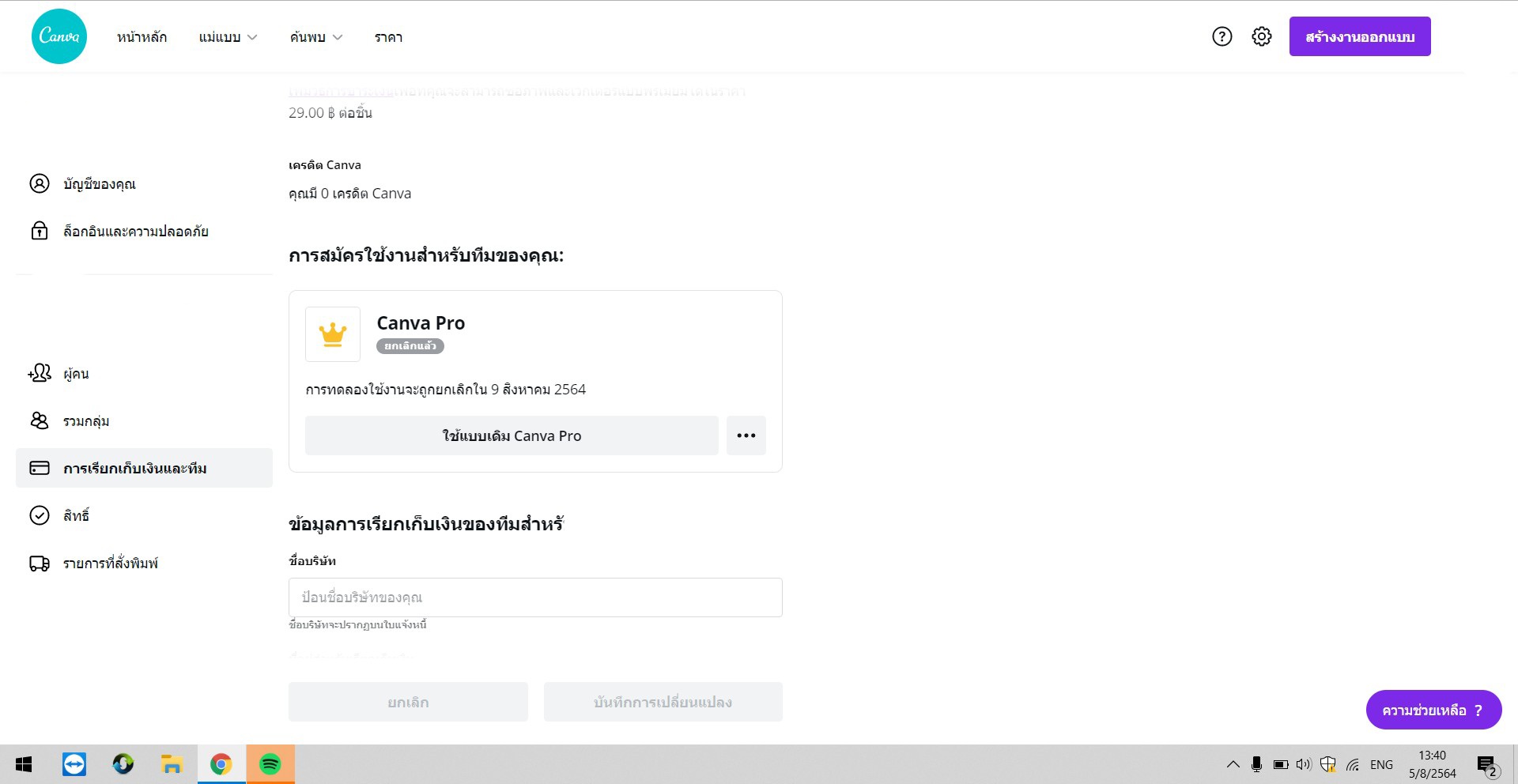1518x784 pixels.
Task: Go to หน้าหลัก home menu
Action: point(142,37)
